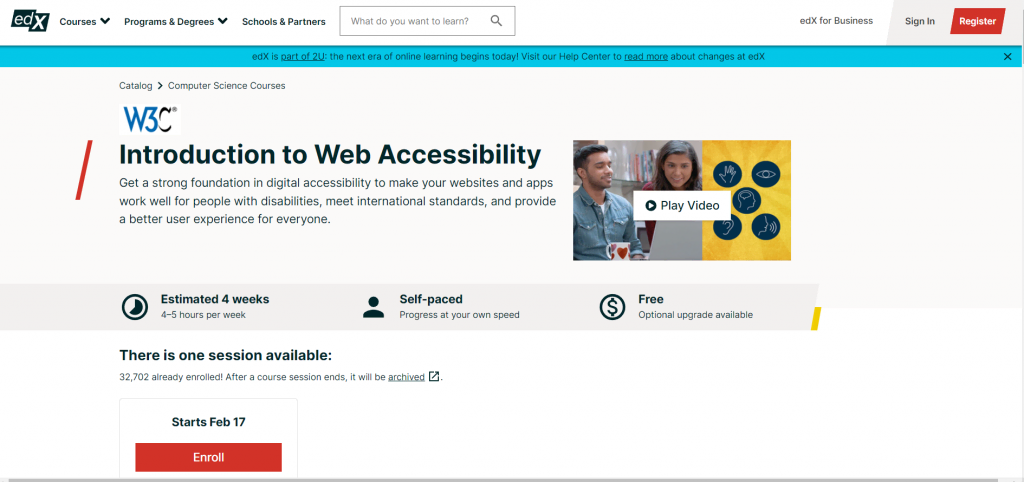Image resolution: width=1024 pixels, height=482 pixels.
Task: Click the red Register button
Action: (x=978, y=21)
